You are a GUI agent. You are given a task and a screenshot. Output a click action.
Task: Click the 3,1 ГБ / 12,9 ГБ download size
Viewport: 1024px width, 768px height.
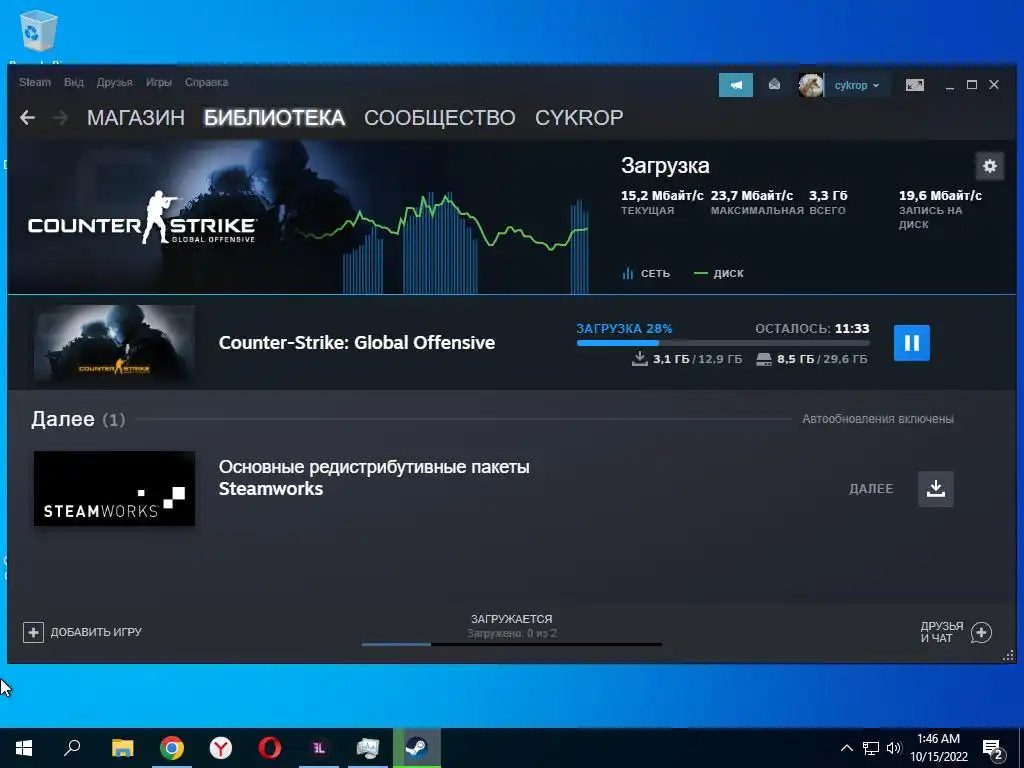(687, 359)
